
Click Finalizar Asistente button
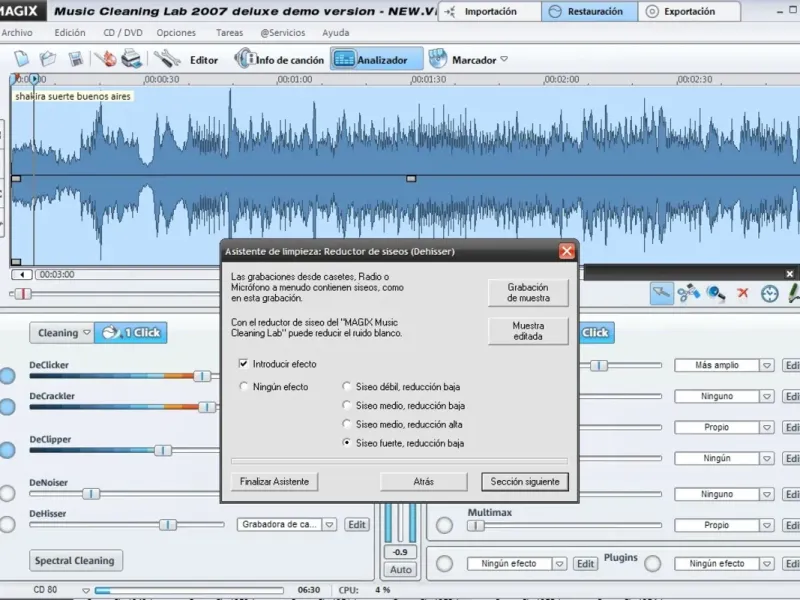[x=274, y=482]
